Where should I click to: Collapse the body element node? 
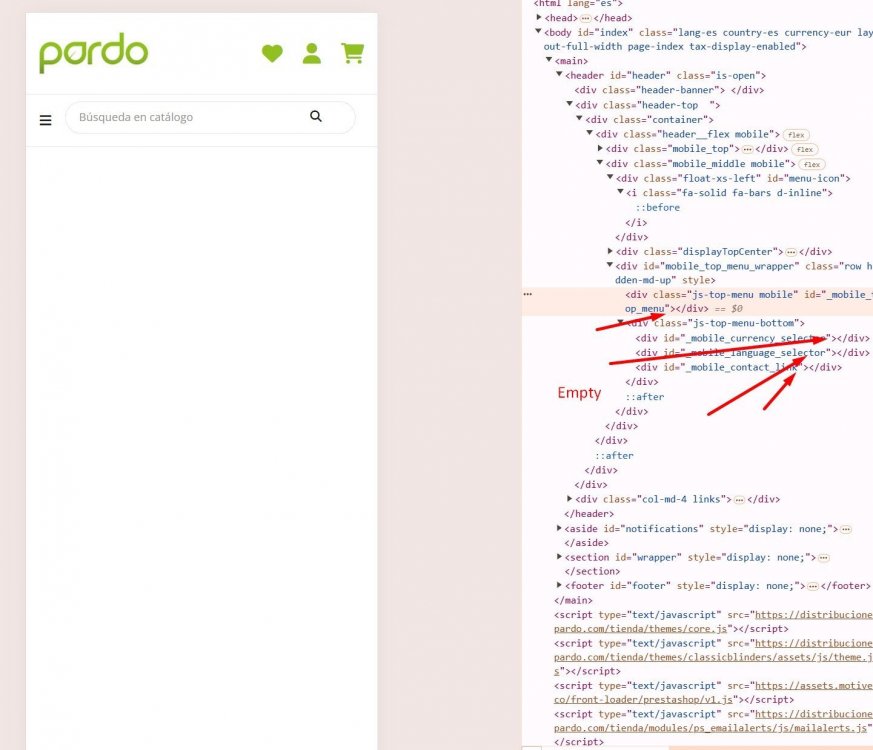(x=538, y=31)
